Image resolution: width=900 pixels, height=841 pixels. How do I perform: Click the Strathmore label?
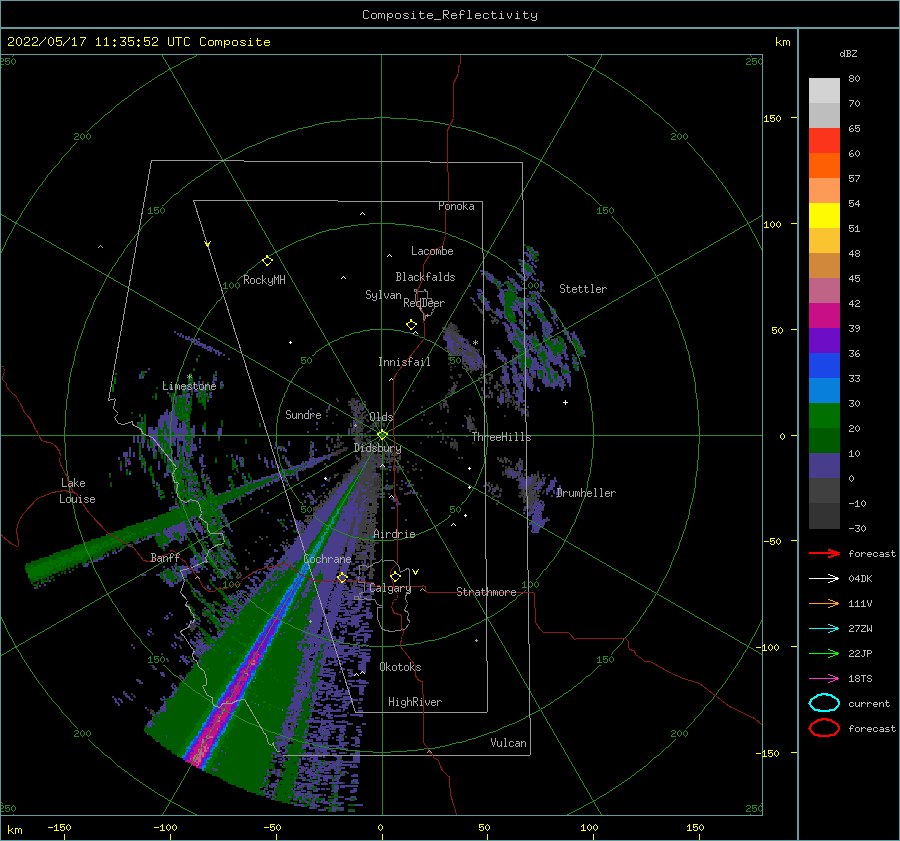[486, 592]
